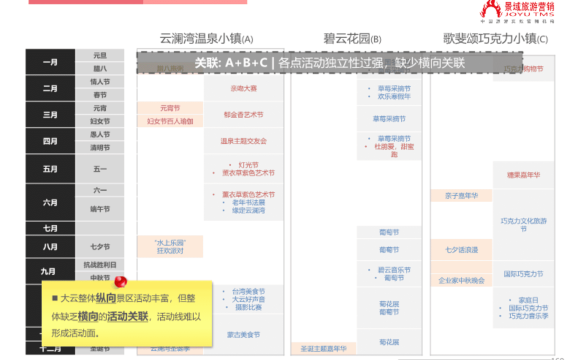The height and width of the screenshot is (360, 570).
Task: Click the 老年书法展 bullet item
Action: (248, 203)
